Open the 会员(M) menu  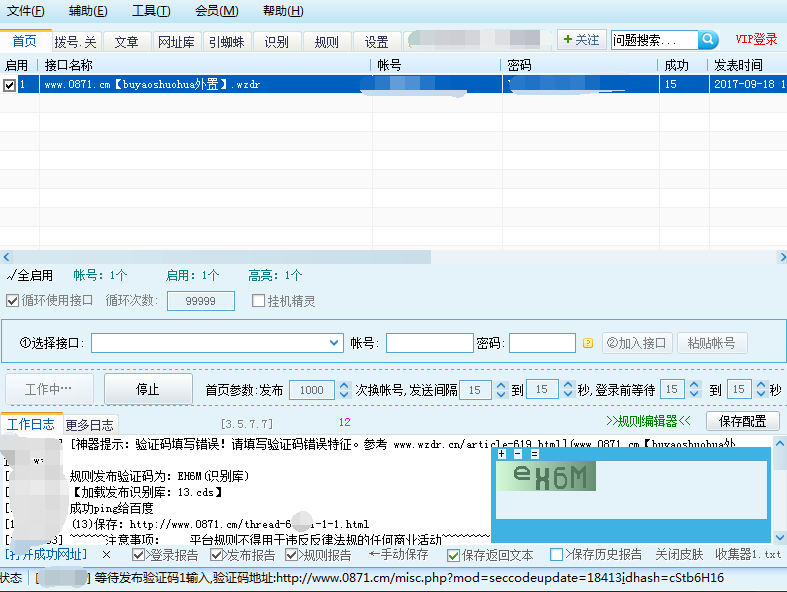pyautogui.click(x=216, y=11)
